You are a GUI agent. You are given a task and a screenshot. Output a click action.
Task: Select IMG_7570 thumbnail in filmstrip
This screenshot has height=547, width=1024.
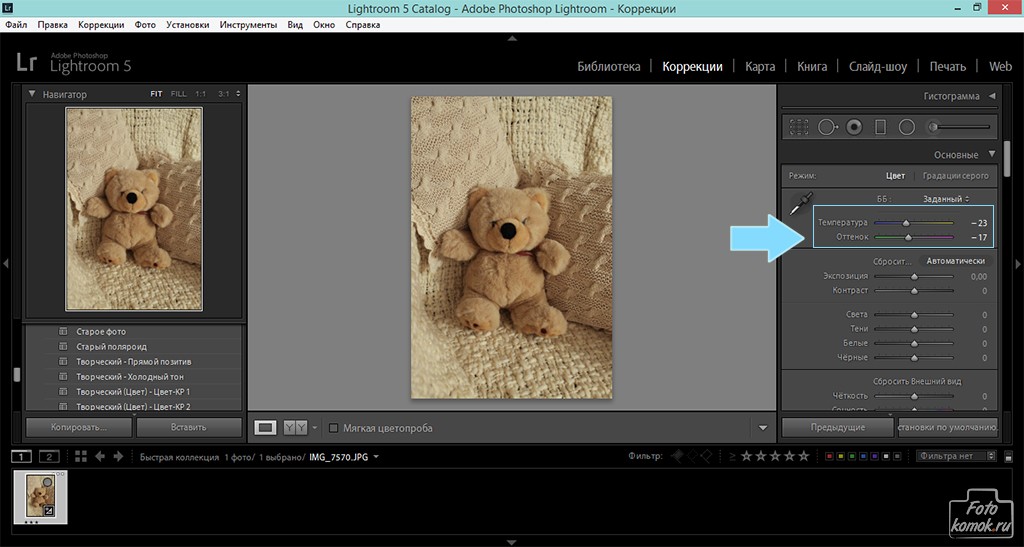40,497
